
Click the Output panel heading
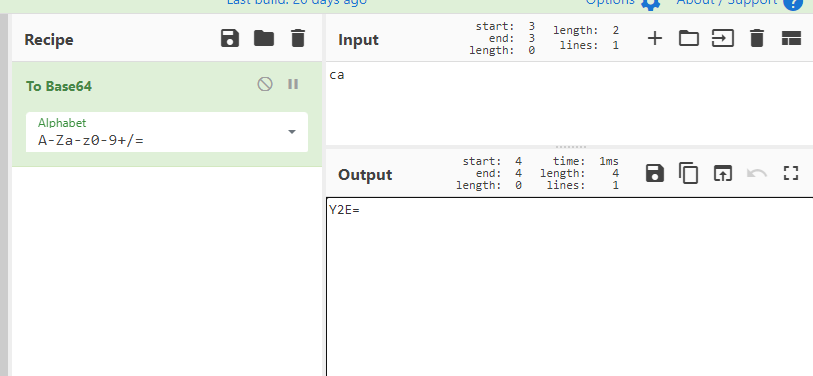click(365, 175)
